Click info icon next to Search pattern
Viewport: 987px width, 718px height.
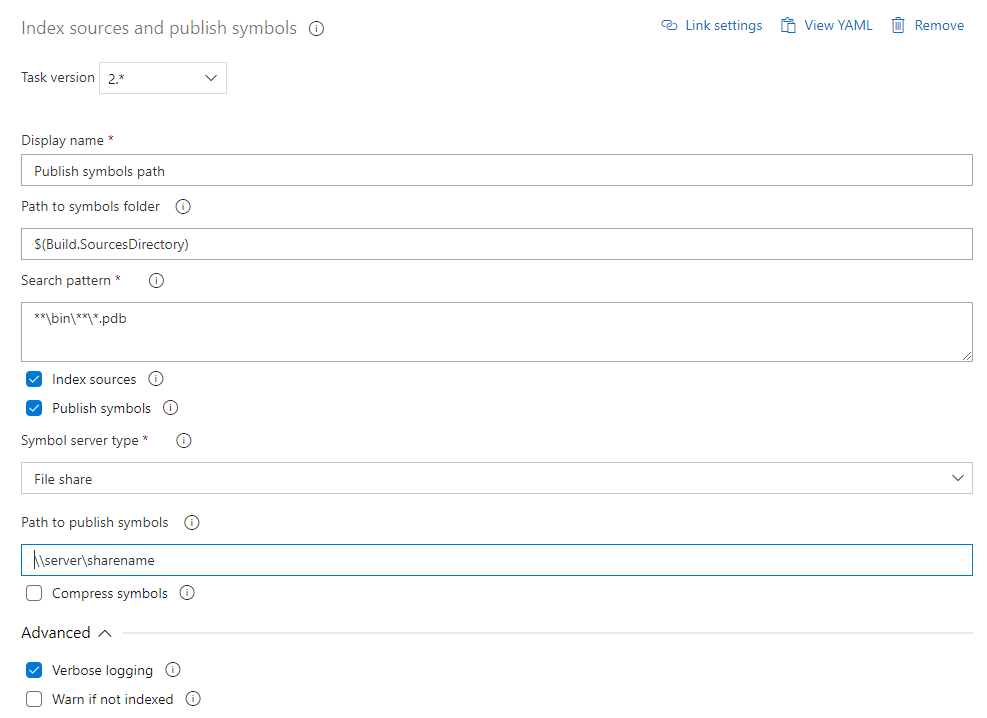[x=156, y=281]
